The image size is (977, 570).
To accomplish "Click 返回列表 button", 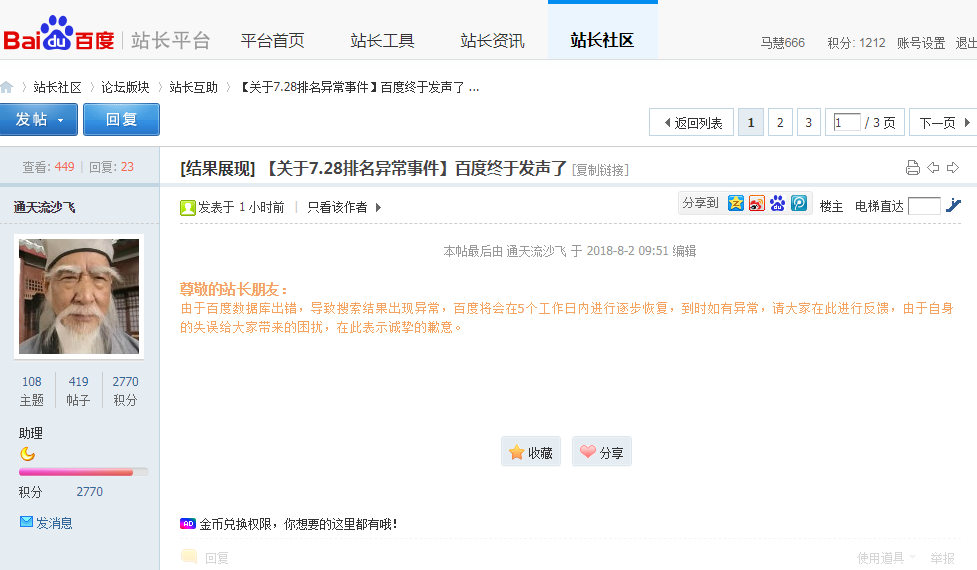I will click(x=692, y=123).
